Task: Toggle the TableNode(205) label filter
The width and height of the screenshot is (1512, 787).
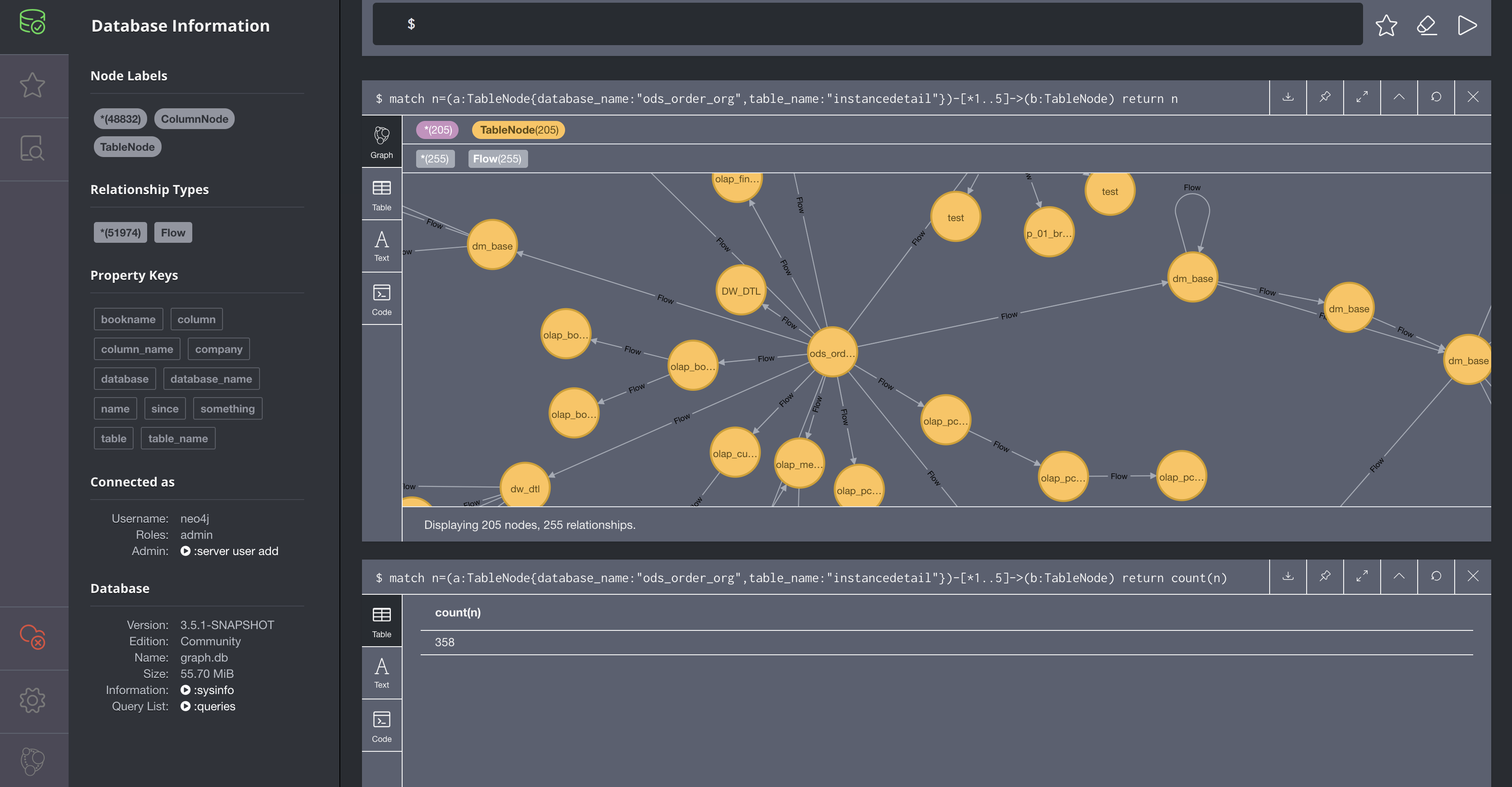Action: pos(518,130)
